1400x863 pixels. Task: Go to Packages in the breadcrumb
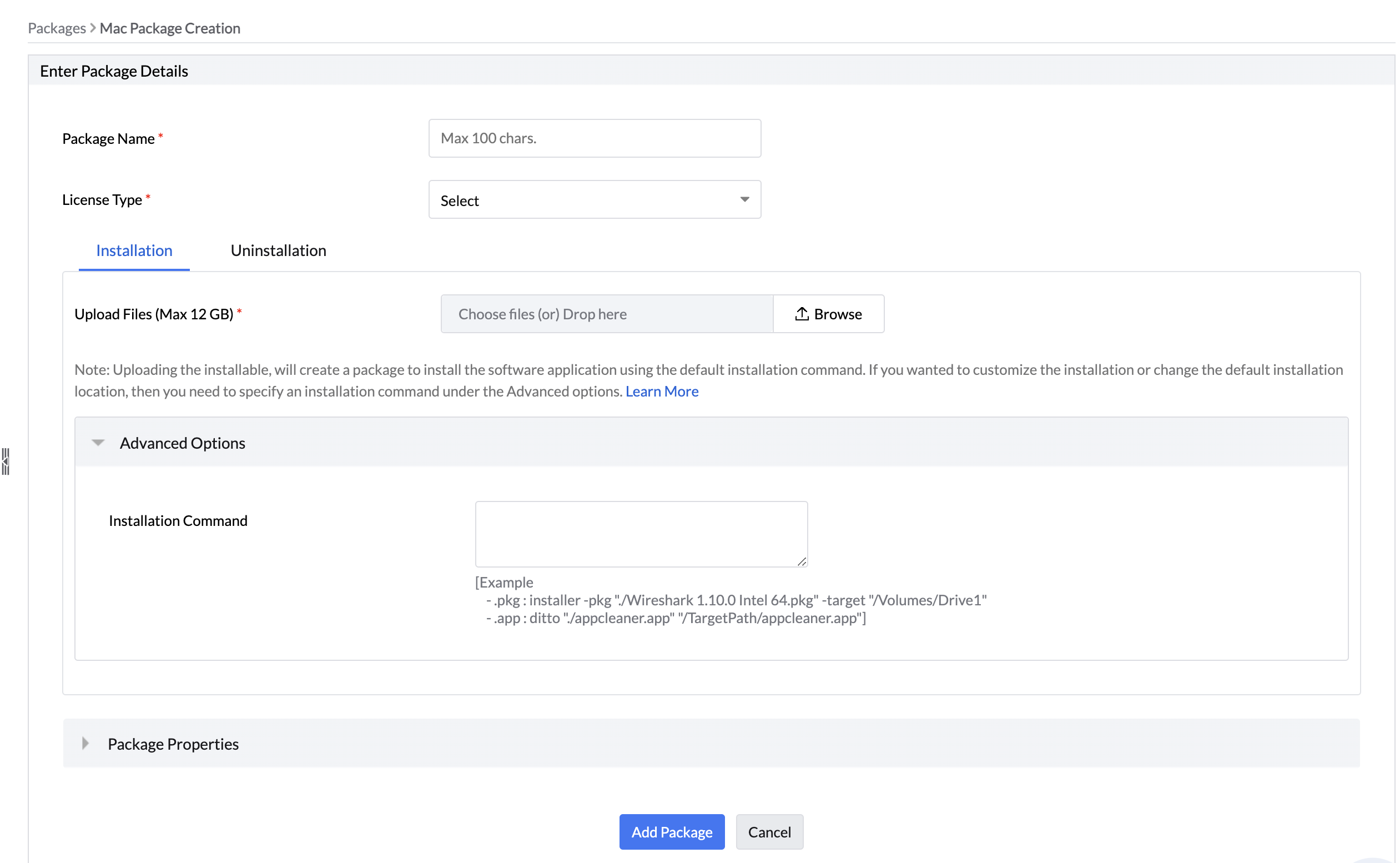pos(57,28)
